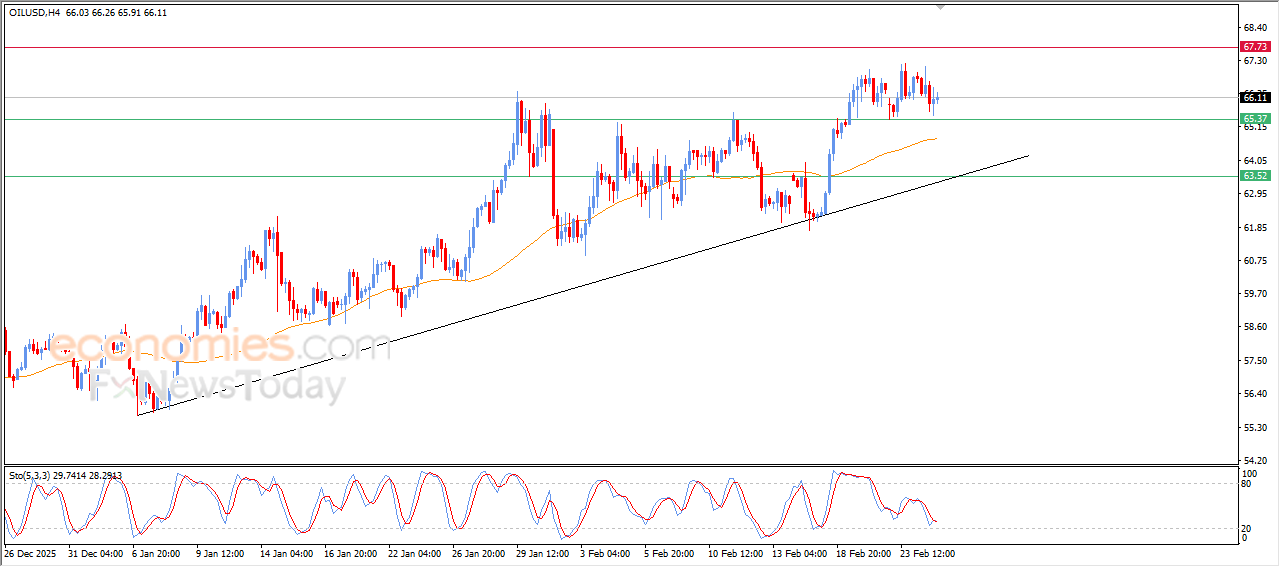Click the 29 Jan 12:00 date label
This screenshot has height=567, width=1280.
[x=541, y=552]
